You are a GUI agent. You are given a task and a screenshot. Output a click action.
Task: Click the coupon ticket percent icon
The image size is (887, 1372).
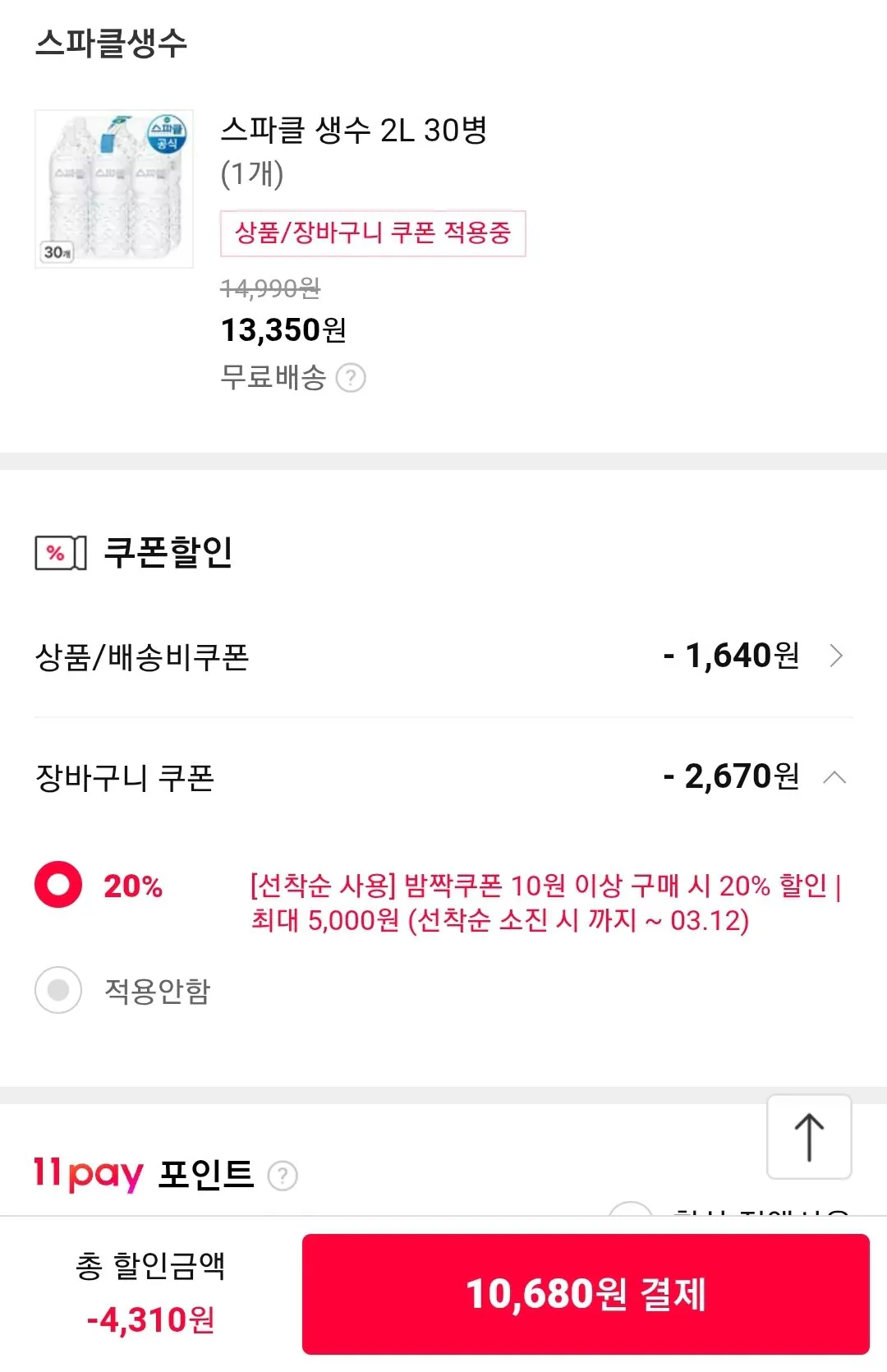[60, 552]
